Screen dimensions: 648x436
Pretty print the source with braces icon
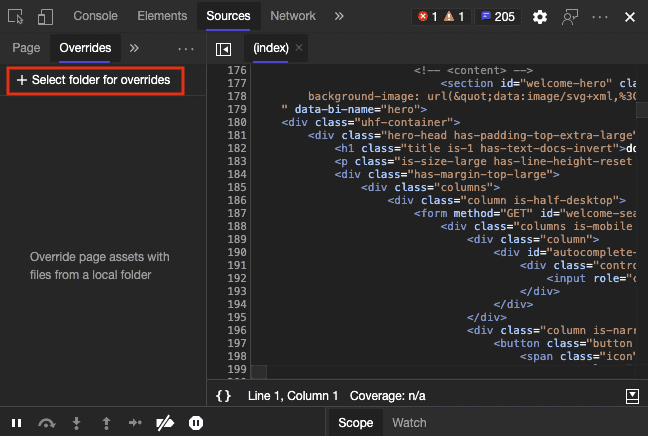223,396
